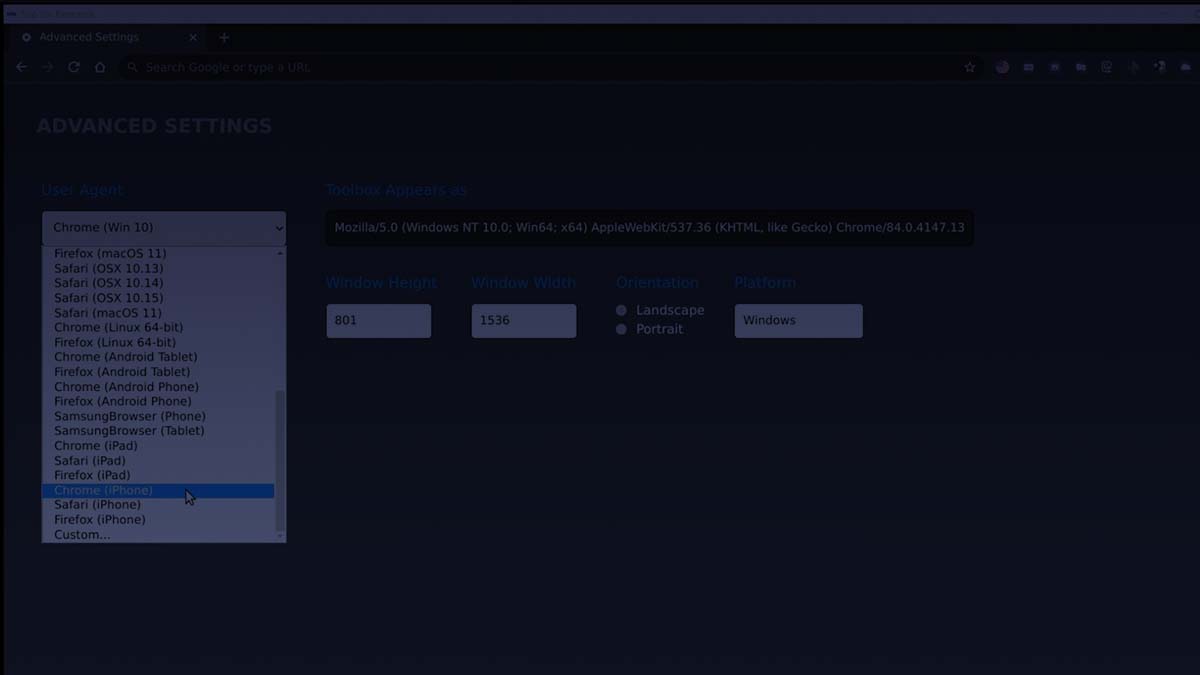Select the Portrait orientation radio button
1200x675 pixels.
click(x=622, y=329)
